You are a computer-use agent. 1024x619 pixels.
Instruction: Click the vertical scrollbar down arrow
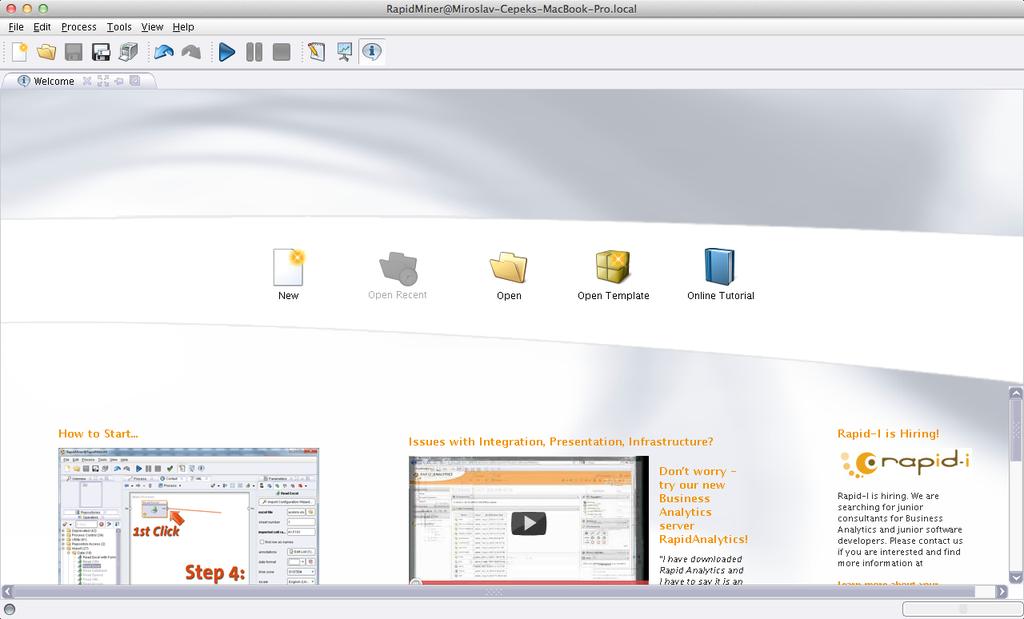coord(1016,577)
